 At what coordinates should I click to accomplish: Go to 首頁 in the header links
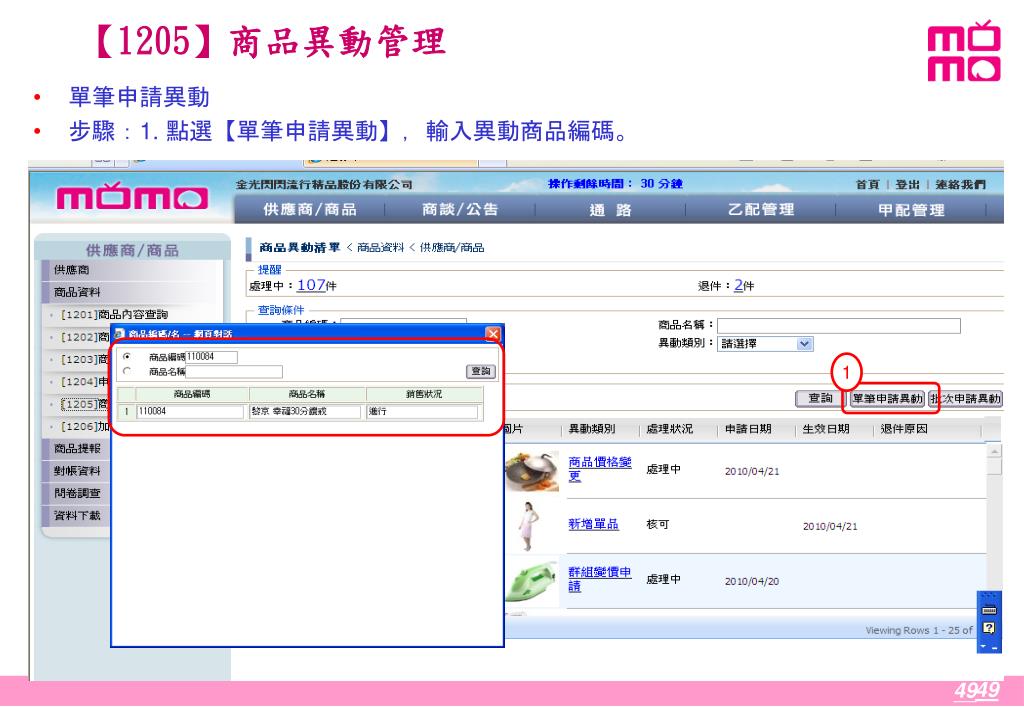pyautogui.click(x=867, y=185)
